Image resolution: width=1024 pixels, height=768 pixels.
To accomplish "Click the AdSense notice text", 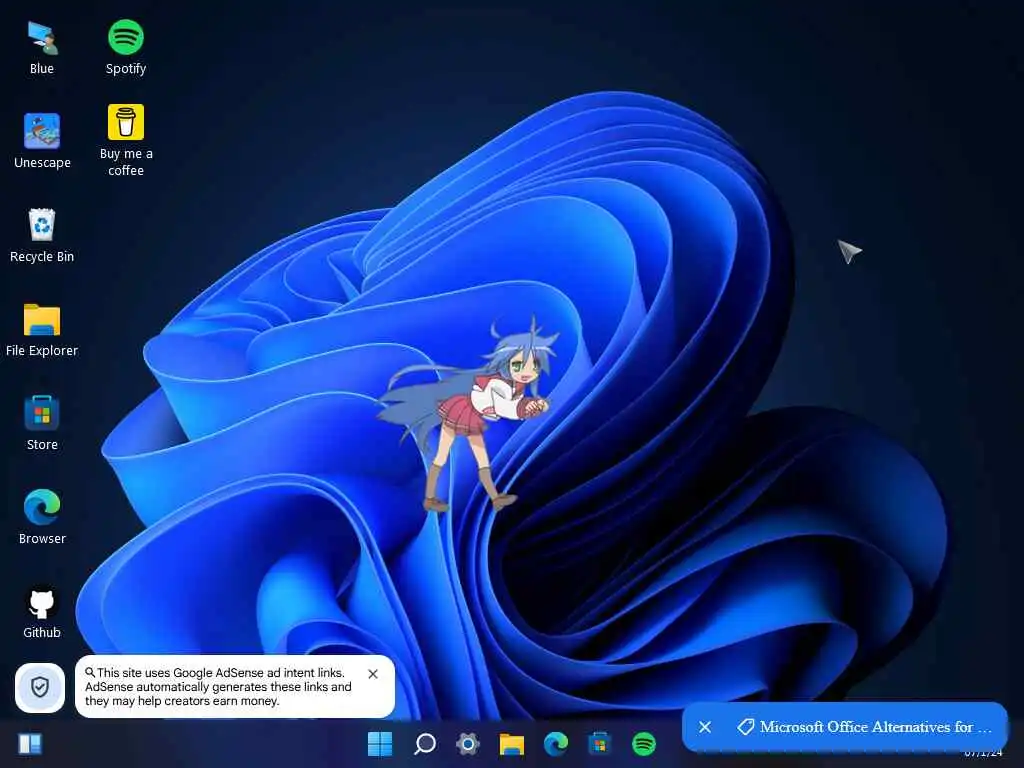I will coord(219,687).
